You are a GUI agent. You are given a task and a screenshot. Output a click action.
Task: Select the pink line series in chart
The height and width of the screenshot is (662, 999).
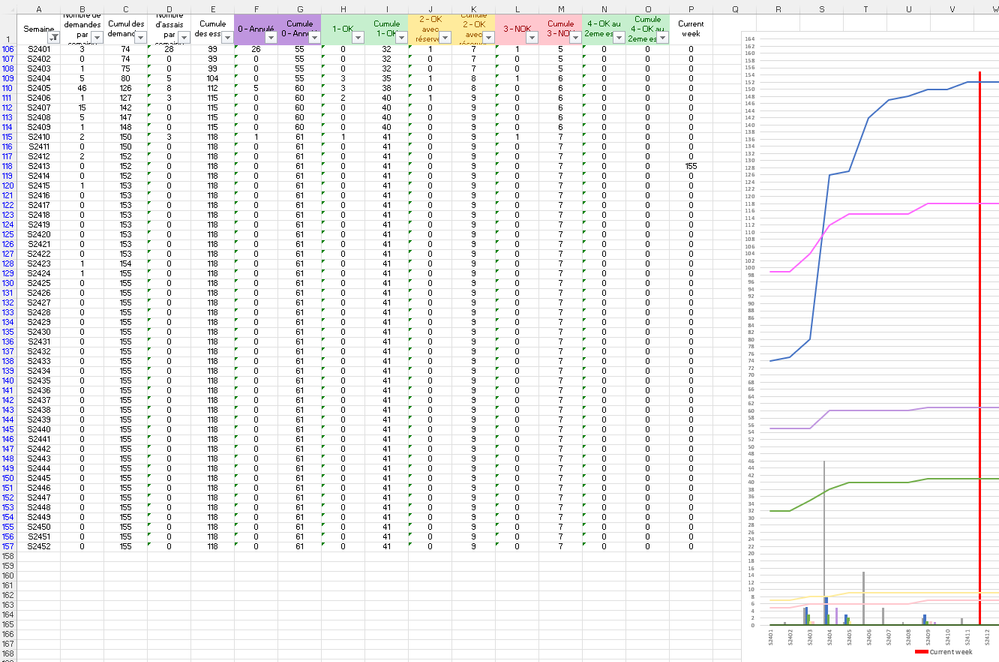(879, 214)
